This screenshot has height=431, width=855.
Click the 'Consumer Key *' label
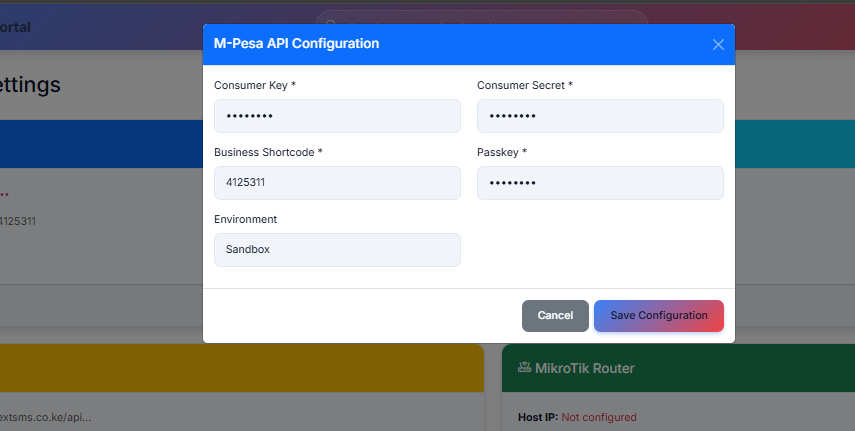[x=255, y=85]
